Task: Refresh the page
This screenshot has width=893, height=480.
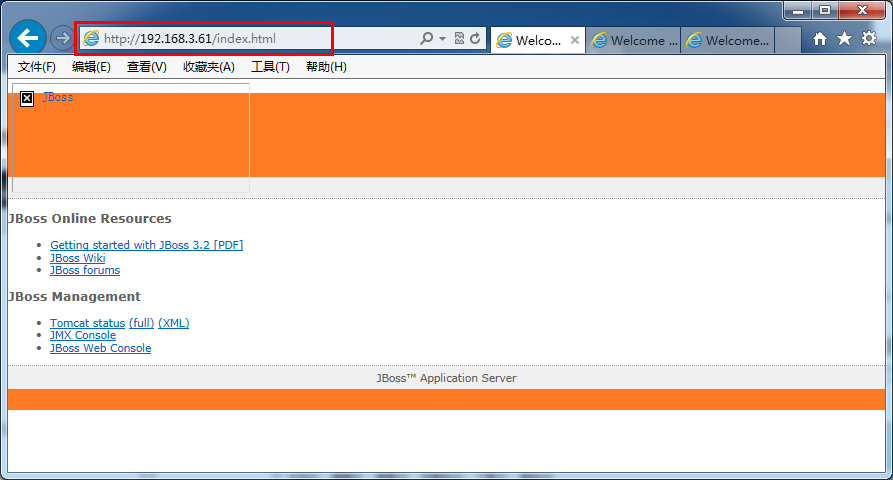Action: (475, 38)
